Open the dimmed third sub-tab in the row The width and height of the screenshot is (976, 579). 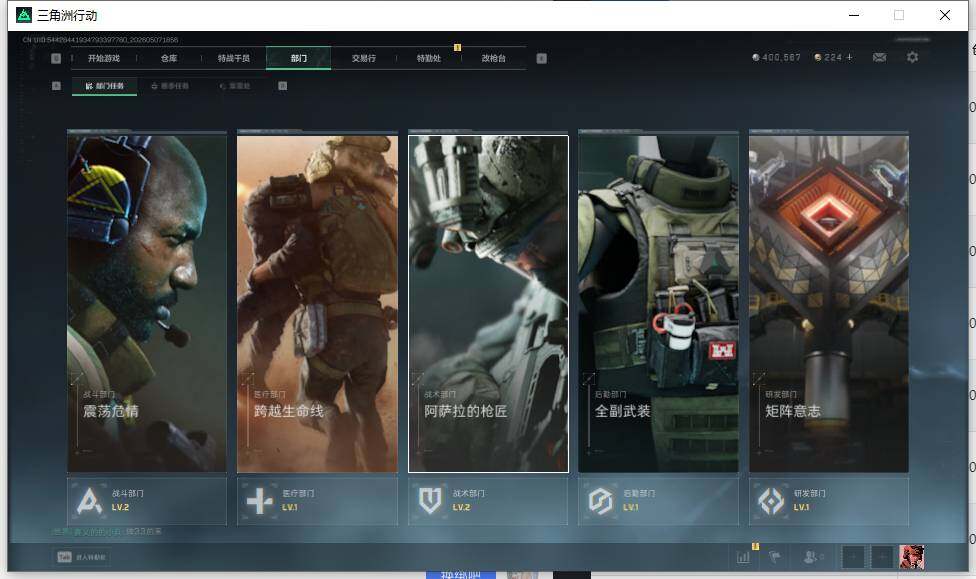[x=235, y=86]
